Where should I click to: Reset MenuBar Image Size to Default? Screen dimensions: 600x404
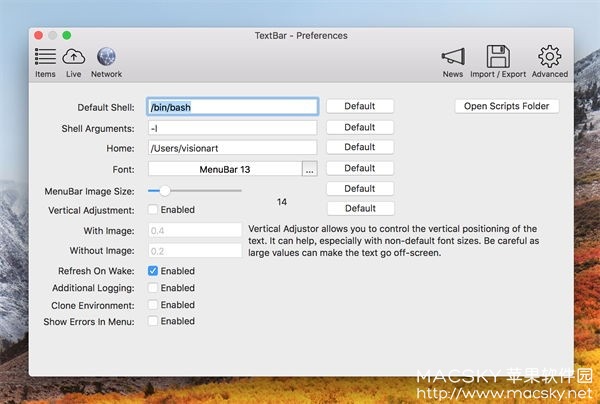coord(360,188)
